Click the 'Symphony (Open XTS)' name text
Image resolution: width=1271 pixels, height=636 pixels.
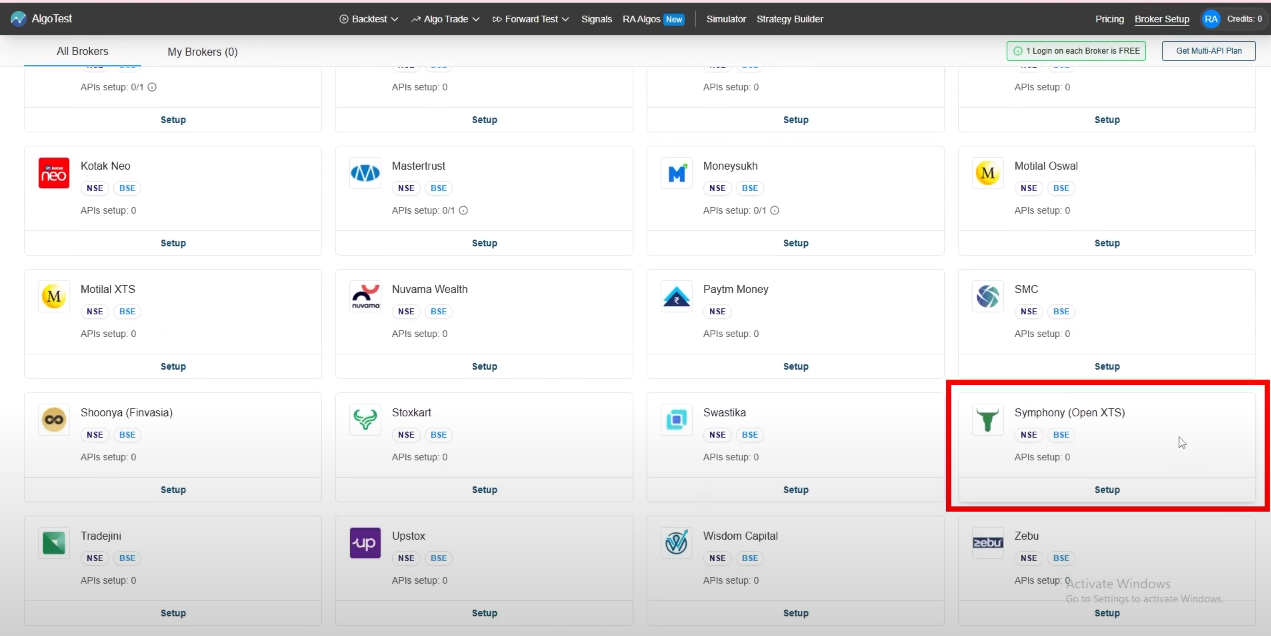click(x=1070, y=413)
